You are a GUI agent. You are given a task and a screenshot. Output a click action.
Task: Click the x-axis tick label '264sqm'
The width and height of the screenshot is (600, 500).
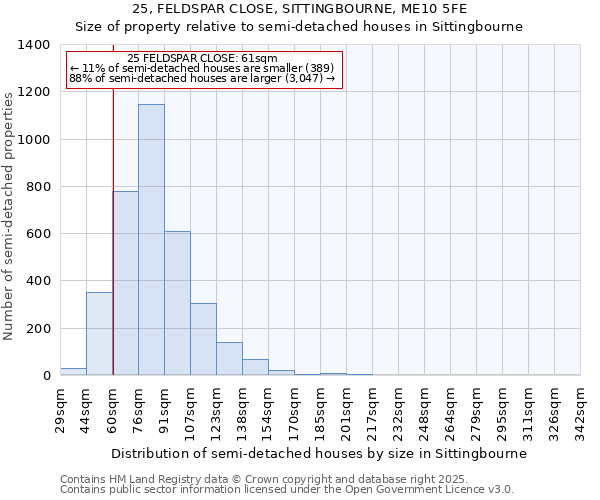point(450,414)
